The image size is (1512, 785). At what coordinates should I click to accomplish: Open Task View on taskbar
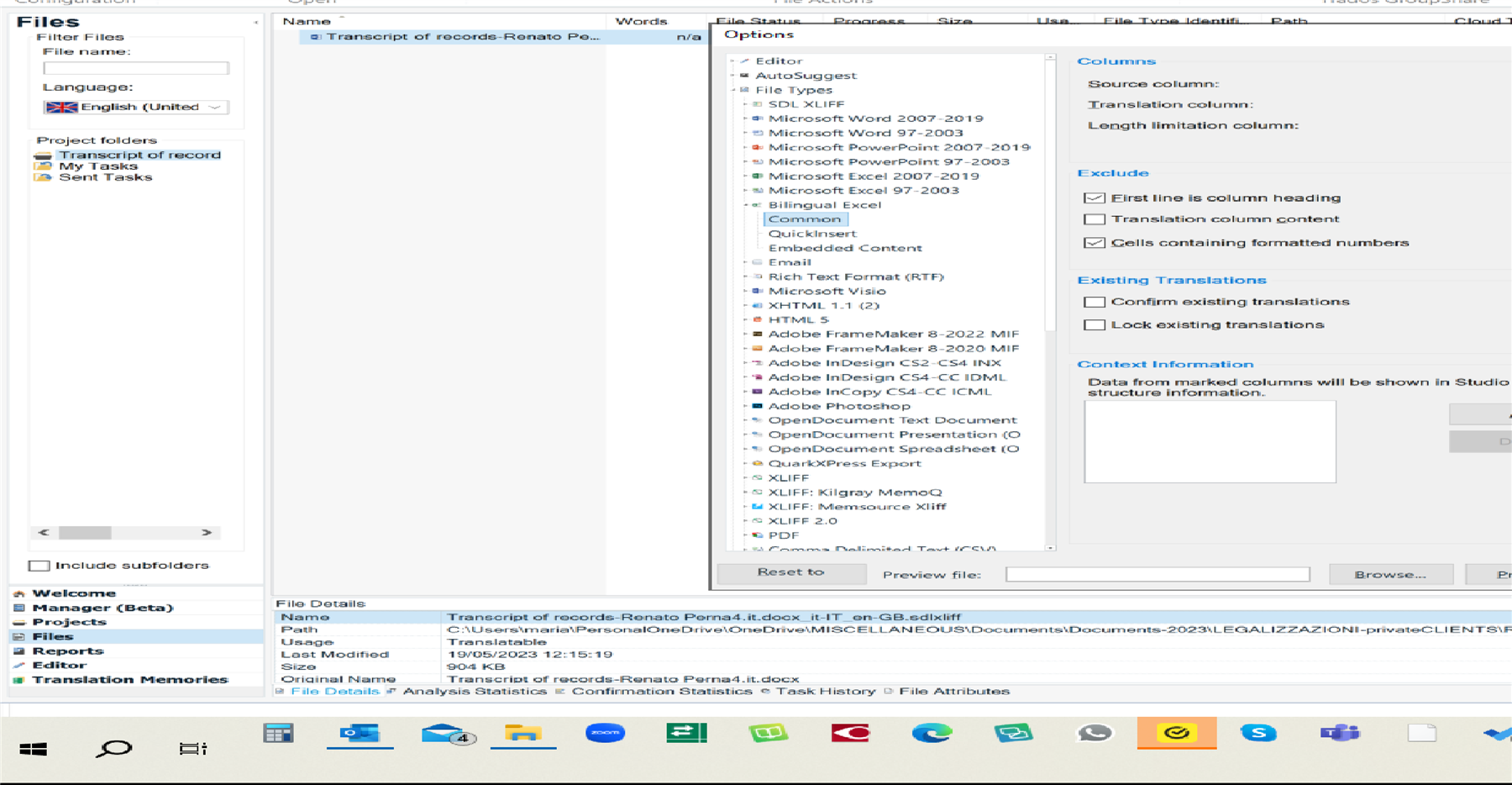click(x=192, y=748)
